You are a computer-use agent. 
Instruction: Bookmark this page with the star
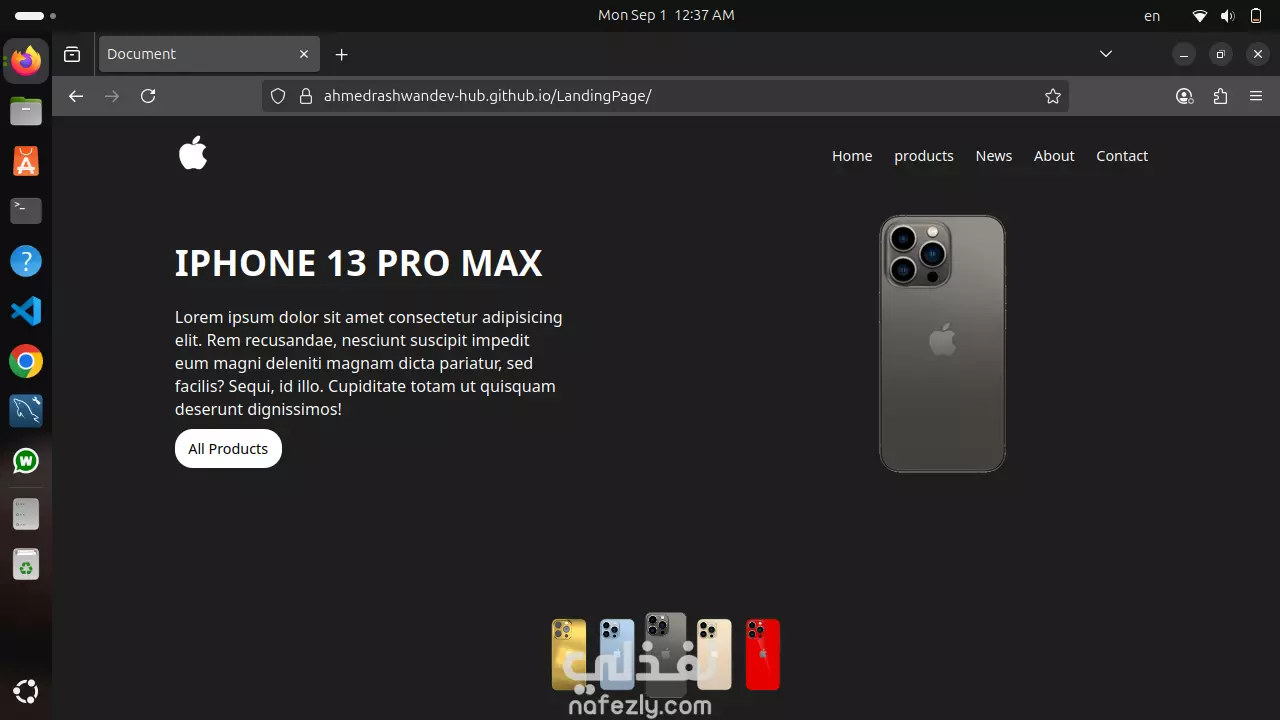(1053, 96)
